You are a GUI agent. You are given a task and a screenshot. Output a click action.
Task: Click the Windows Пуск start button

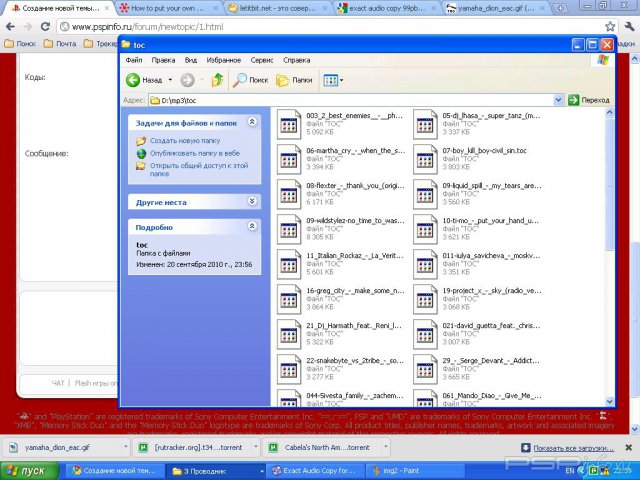[x=28, y=470]
